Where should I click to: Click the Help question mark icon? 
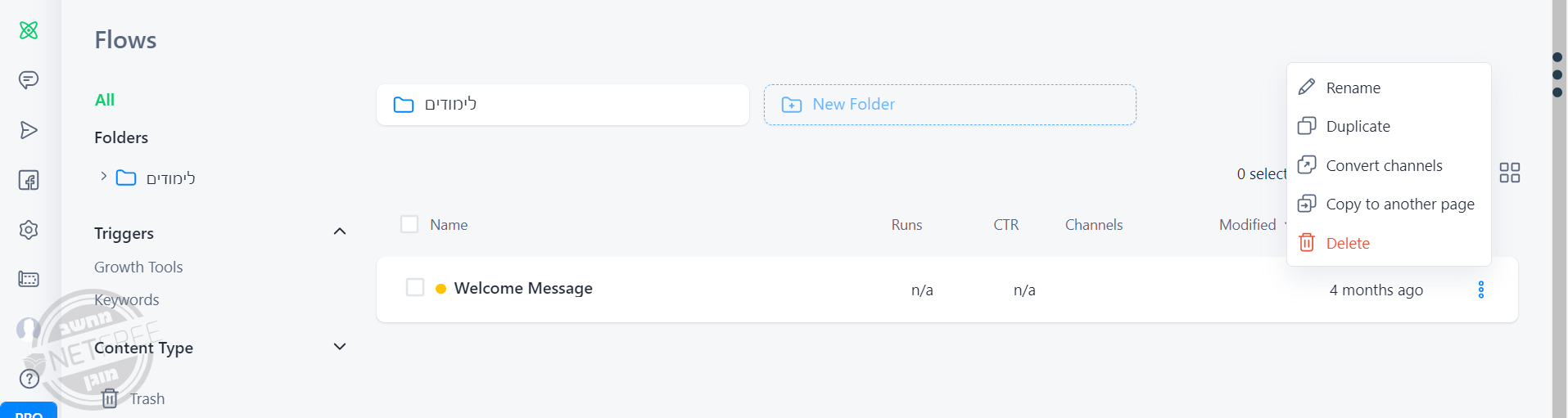29,379
